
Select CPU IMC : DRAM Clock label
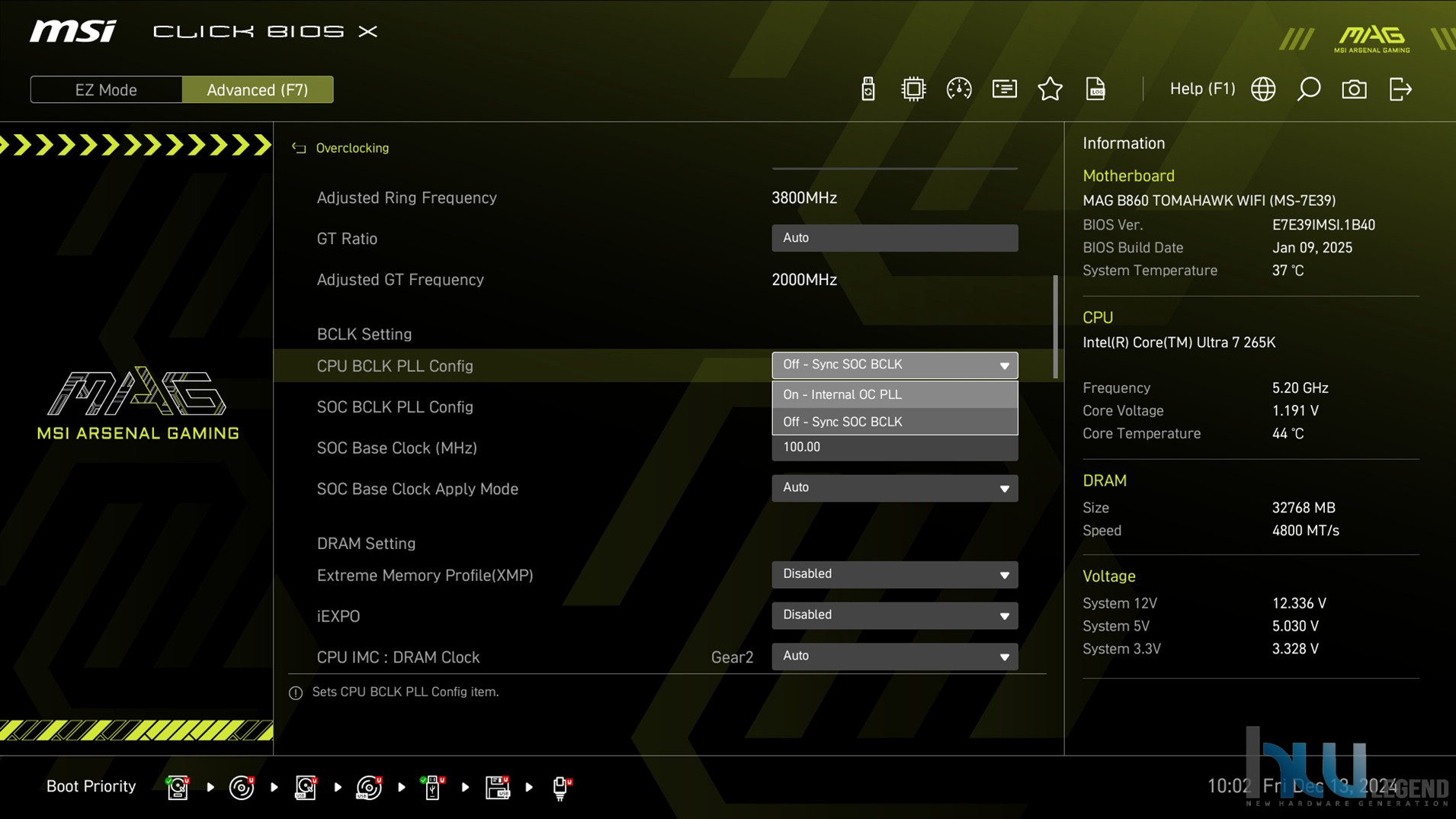[398, 657]
